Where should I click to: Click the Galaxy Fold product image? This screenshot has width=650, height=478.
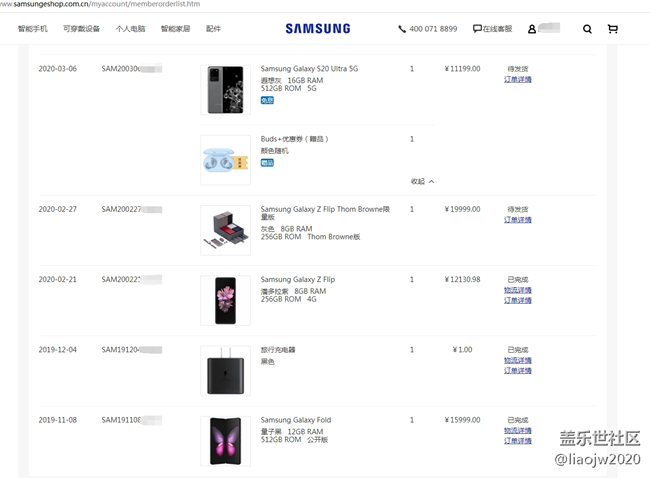click(x=225, y=441)
